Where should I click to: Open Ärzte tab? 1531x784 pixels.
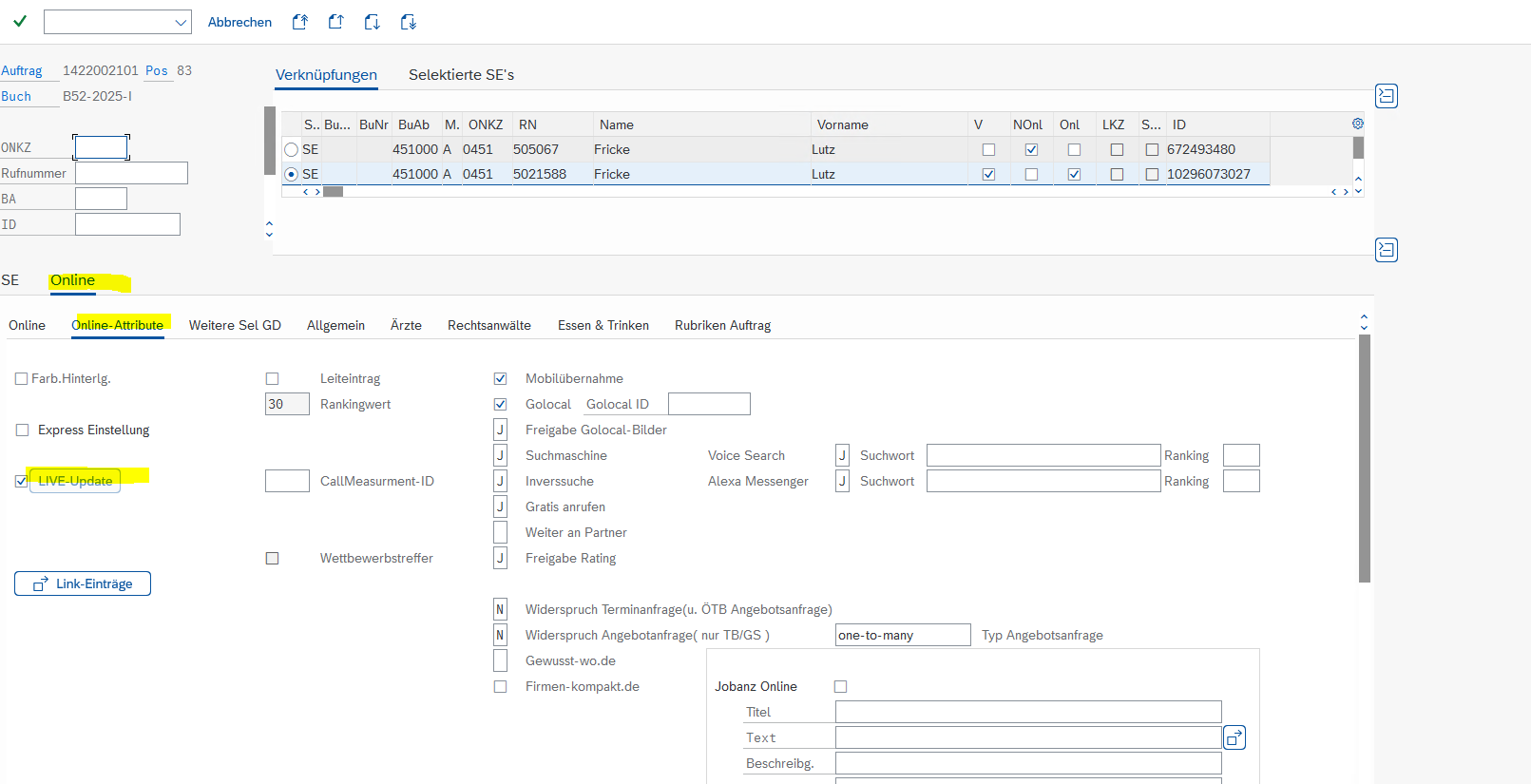406,325
